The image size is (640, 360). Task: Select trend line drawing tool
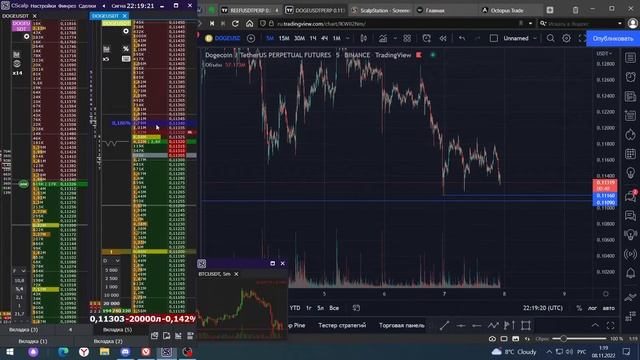pyautogui.click(x=444, y=325)
